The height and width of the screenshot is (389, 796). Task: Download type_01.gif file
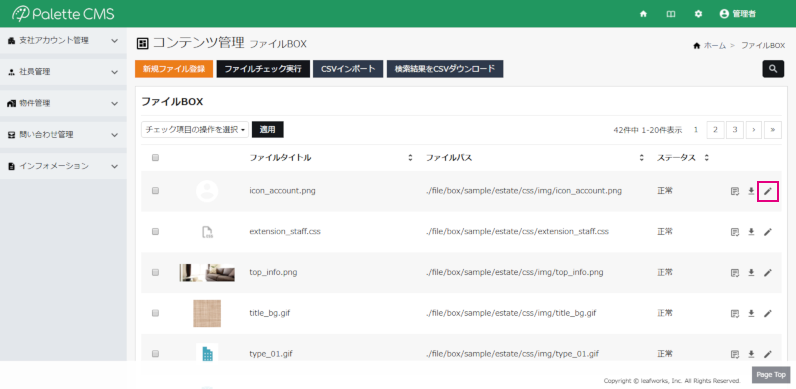(751, 353)
